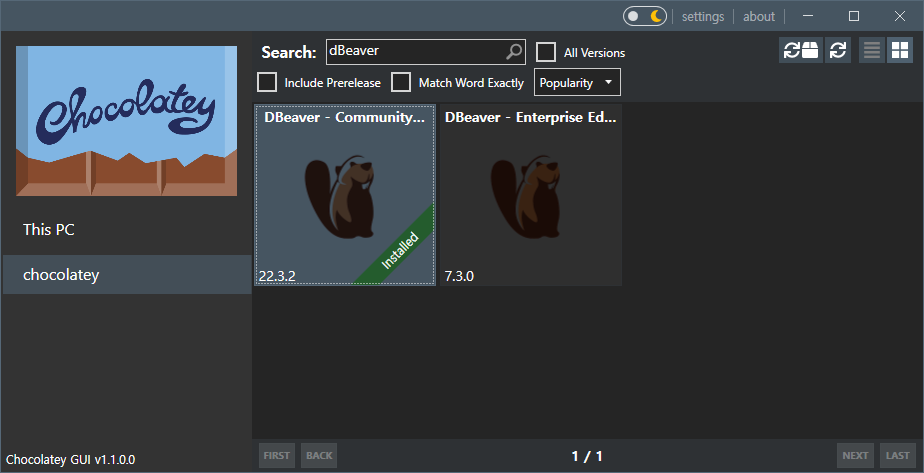Click the search magnifier icon
The width and height of the screenshot is (924, 473).
514,52
